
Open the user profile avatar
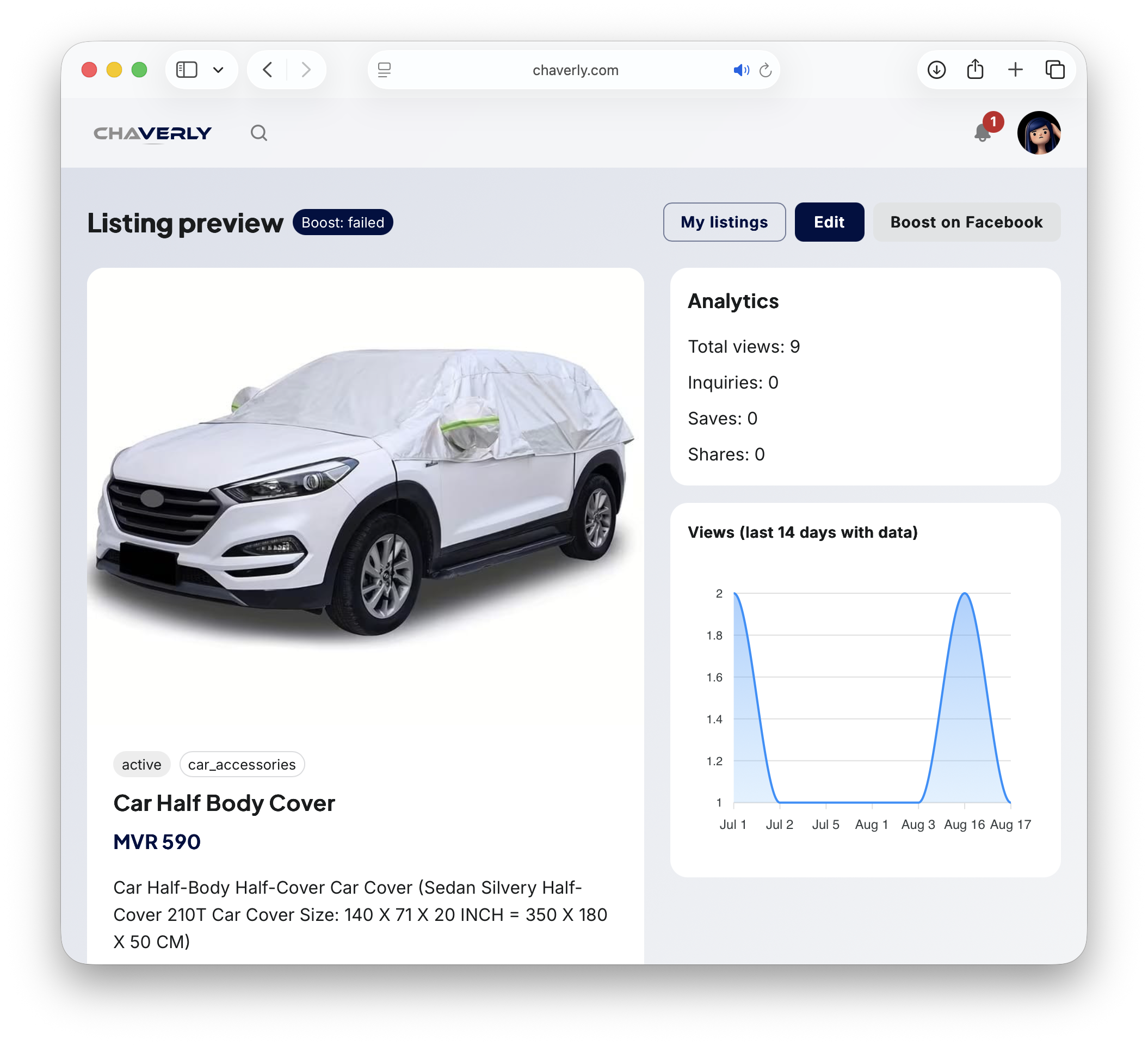pyautogui.click(x=1039, y=133)
